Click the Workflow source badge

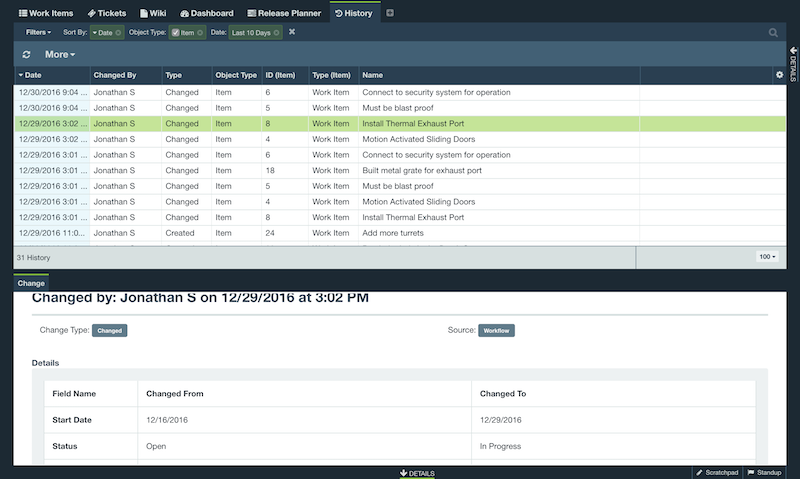[x=496, y=331]
